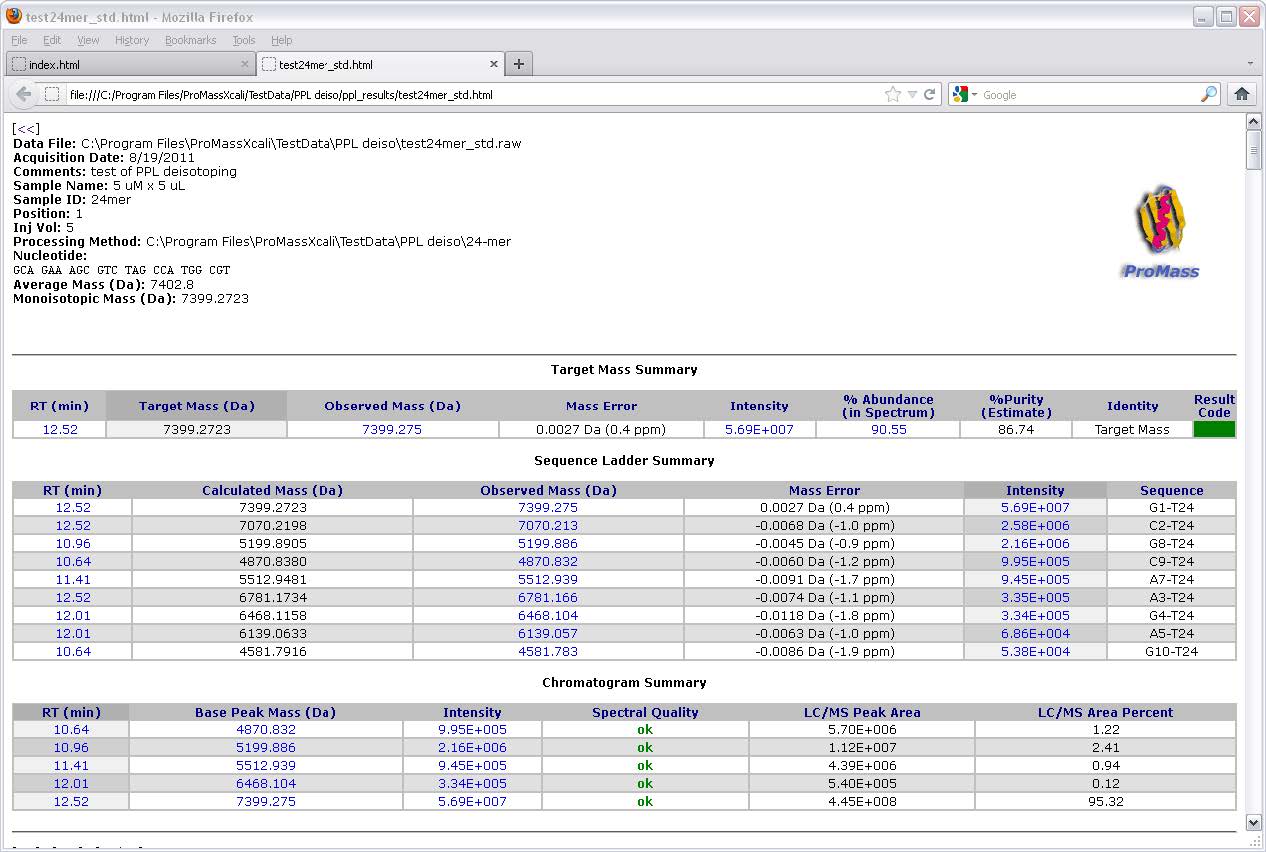Screen dimensions: 1266x852
Task: Click observed mass 7399.275 in Target Mass Summary
Action: click(392, 429)
